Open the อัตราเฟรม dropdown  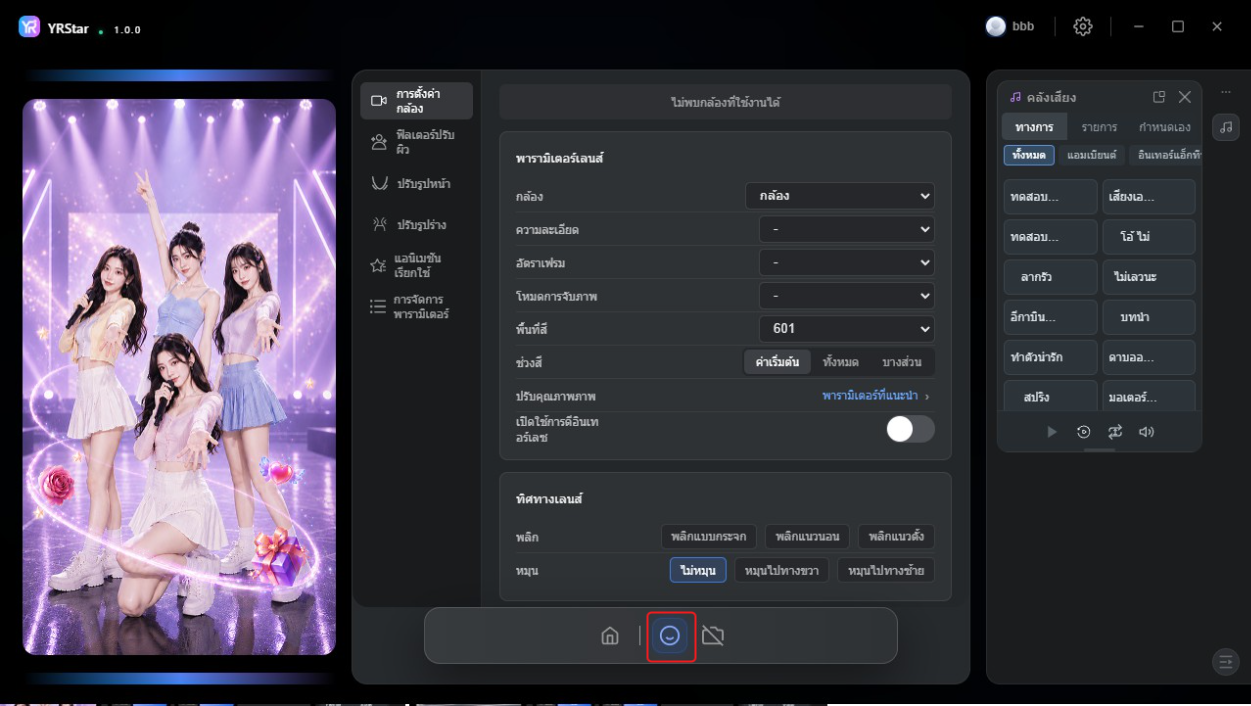coord(847,262)
